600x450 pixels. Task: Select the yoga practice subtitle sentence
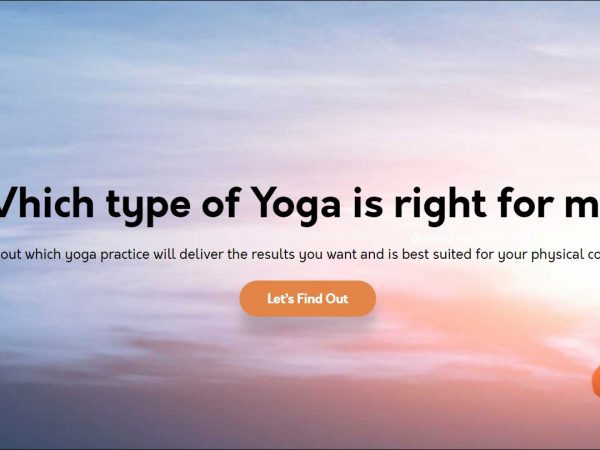click(x=300, y=254)
